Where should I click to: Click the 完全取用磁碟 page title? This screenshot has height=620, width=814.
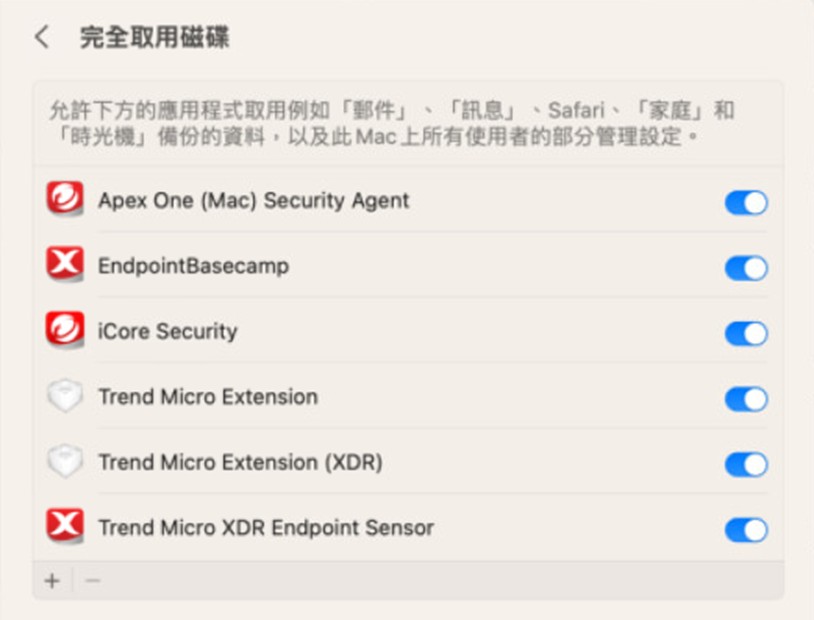click(154, 38)
